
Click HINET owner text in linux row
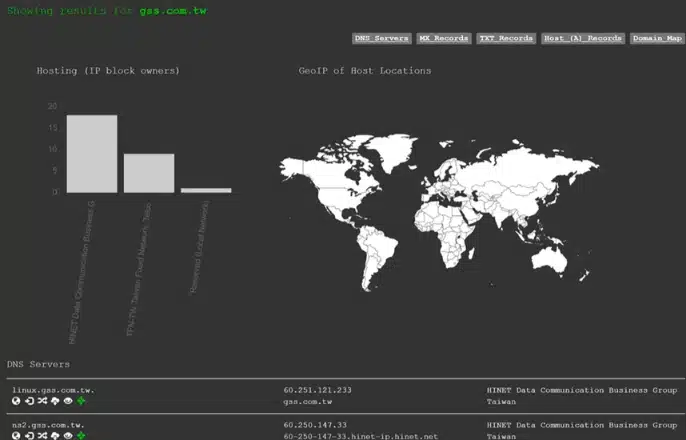click(582, 390)
